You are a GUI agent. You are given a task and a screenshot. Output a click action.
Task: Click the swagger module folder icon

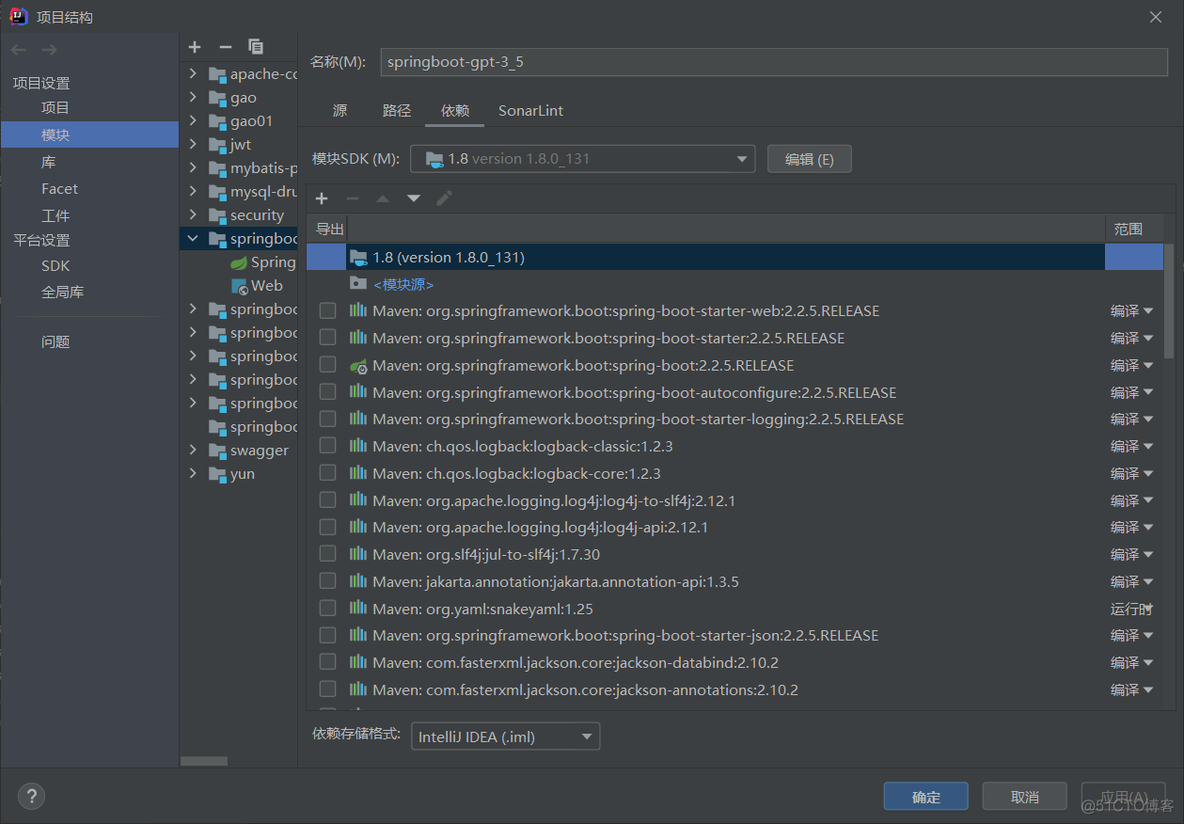click(x=217, y=451)
